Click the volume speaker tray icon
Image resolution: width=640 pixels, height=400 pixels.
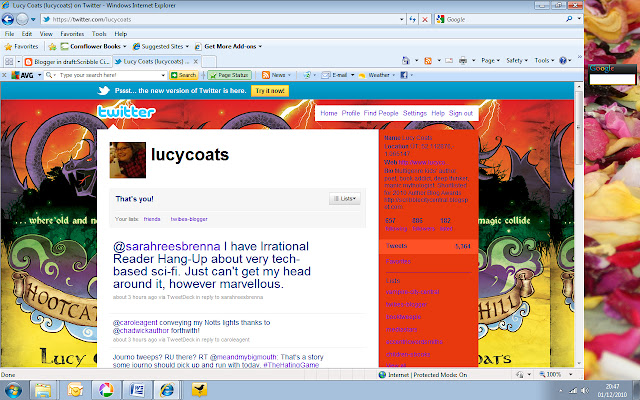click(x=584, y=391)
